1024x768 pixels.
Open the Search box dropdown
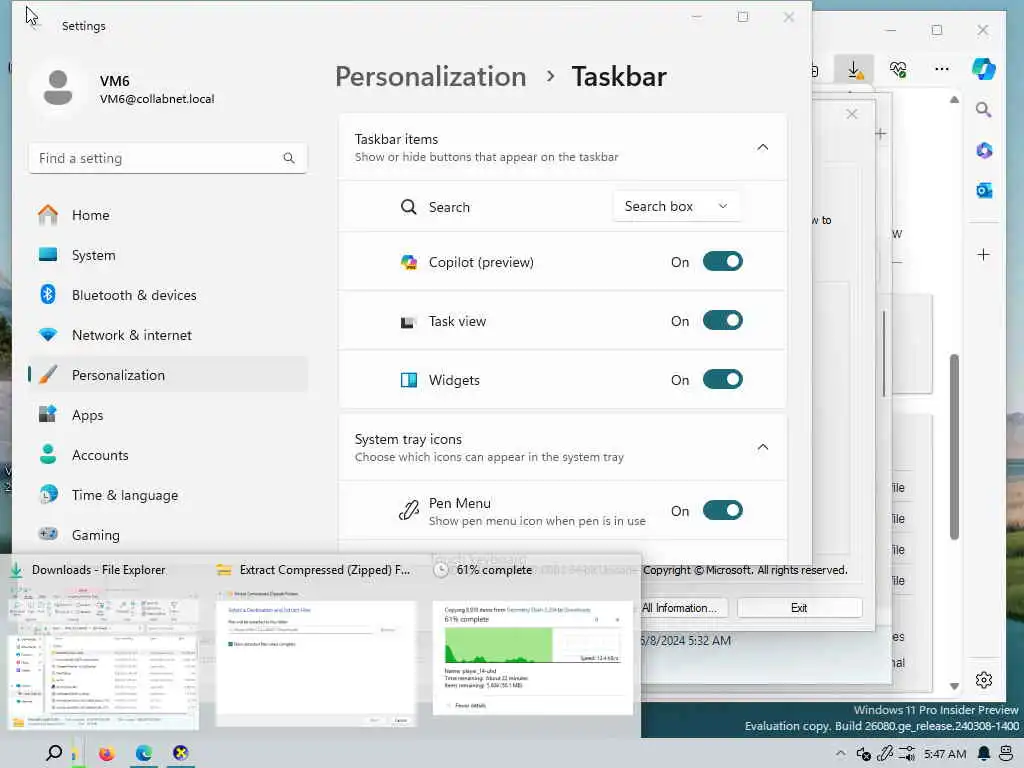(676, 206)
